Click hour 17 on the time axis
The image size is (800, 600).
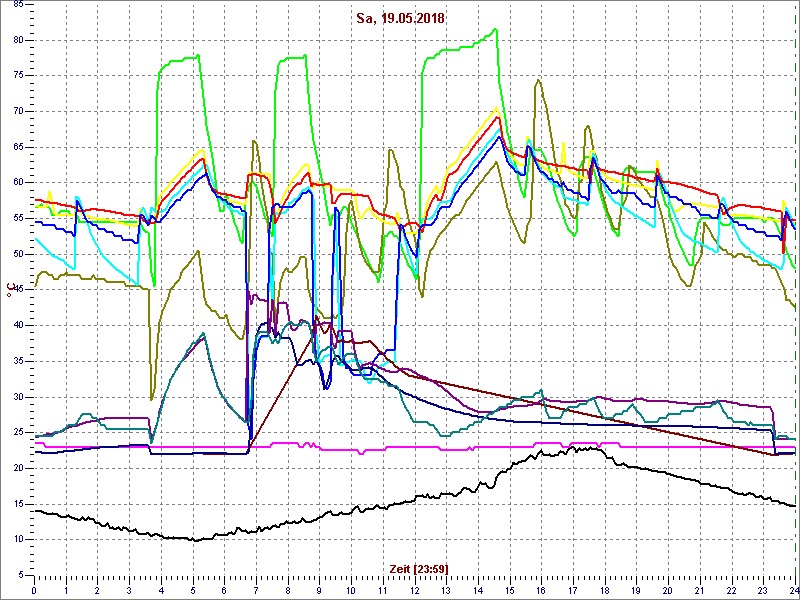[x=572, y=590]
